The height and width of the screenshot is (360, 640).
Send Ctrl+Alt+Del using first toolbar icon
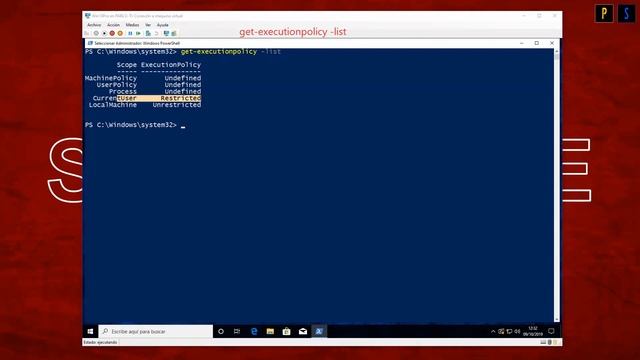pos(87,33)
